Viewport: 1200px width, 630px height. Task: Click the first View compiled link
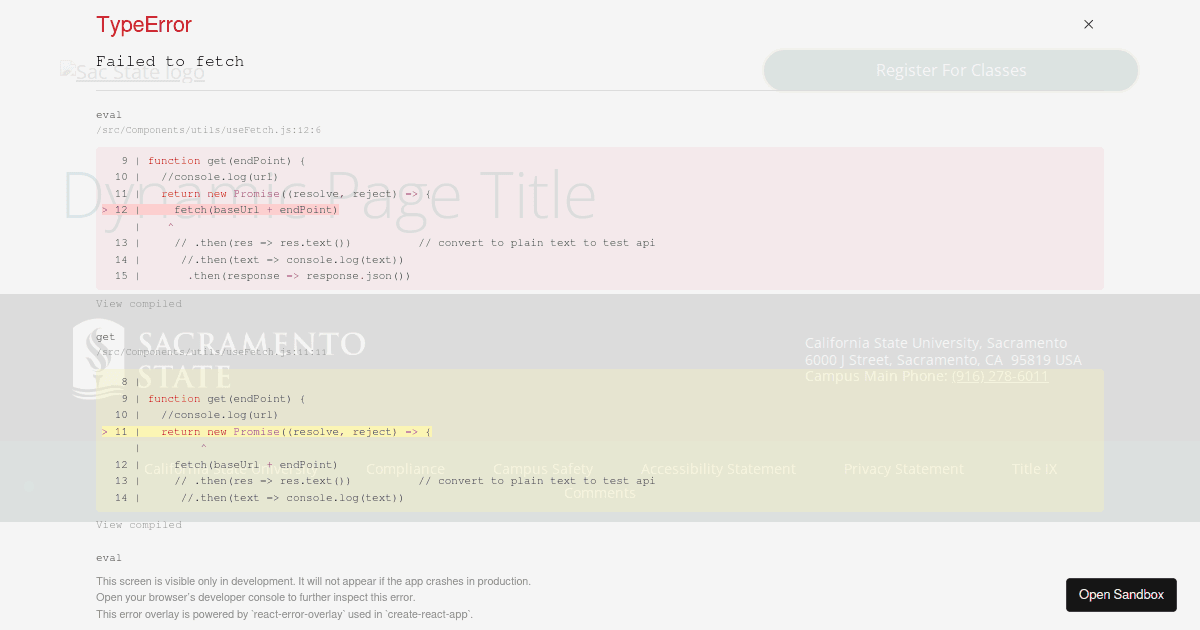click(x=138, y=303)
